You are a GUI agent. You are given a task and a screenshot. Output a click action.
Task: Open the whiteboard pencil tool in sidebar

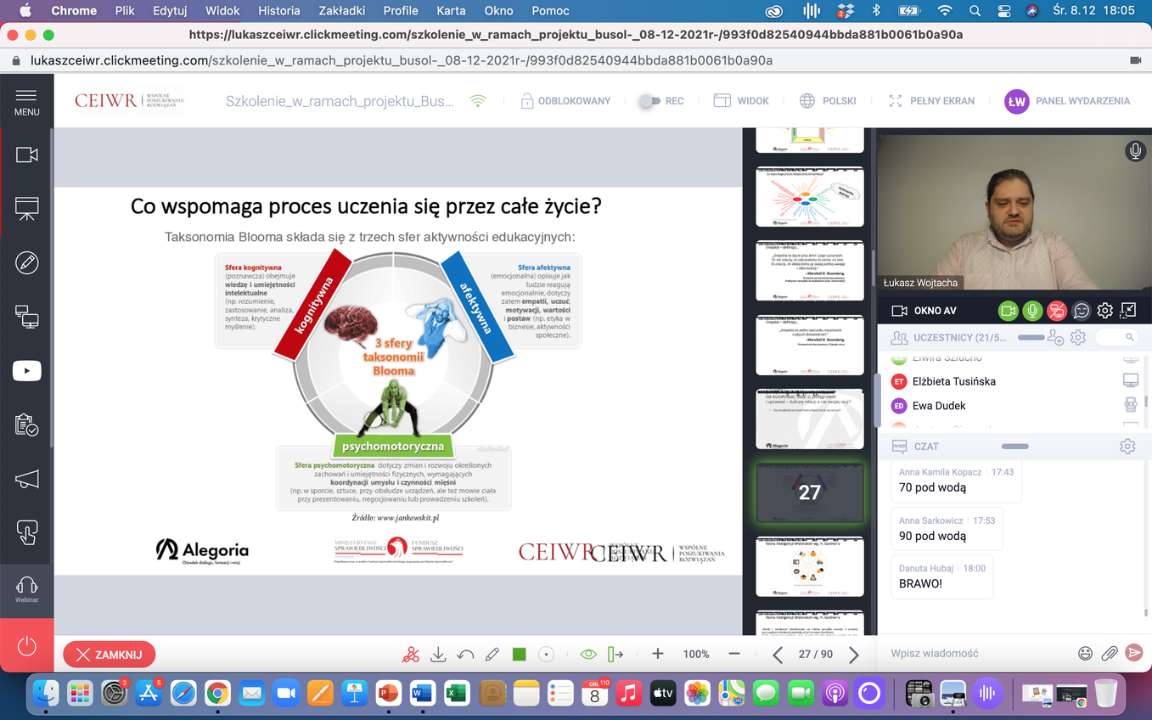pos(27,263)
